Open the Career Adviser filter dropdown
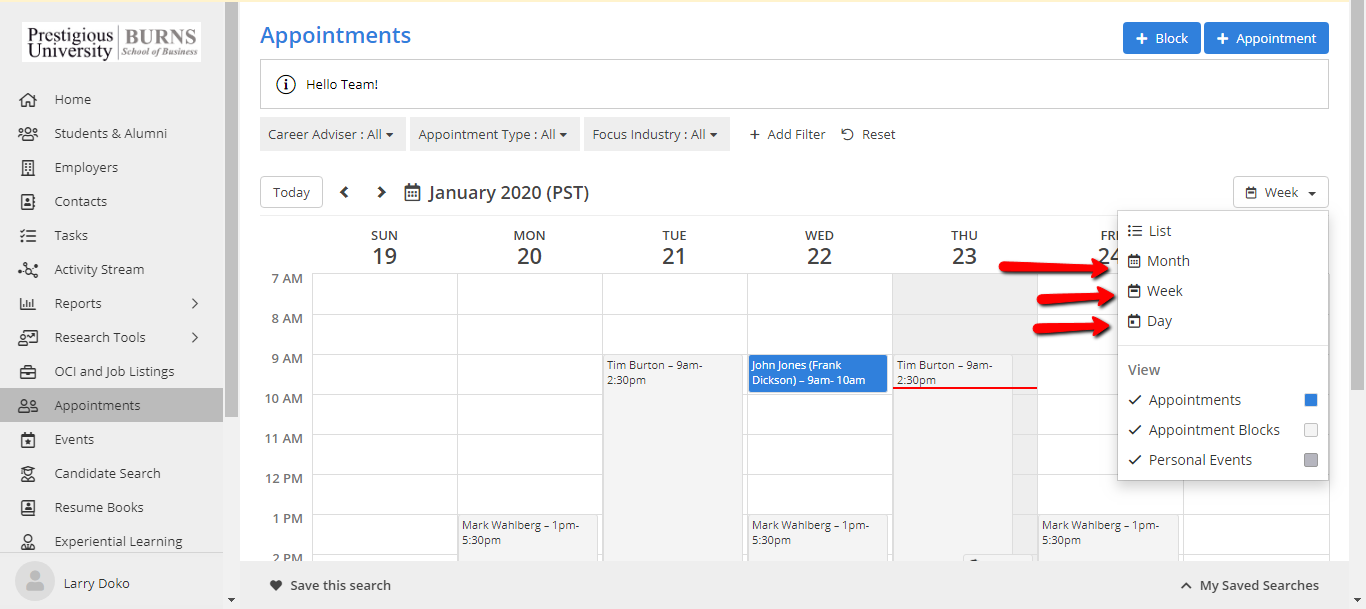The width and height of the screenshot is (1366, 609). click(x=331, y=134)
